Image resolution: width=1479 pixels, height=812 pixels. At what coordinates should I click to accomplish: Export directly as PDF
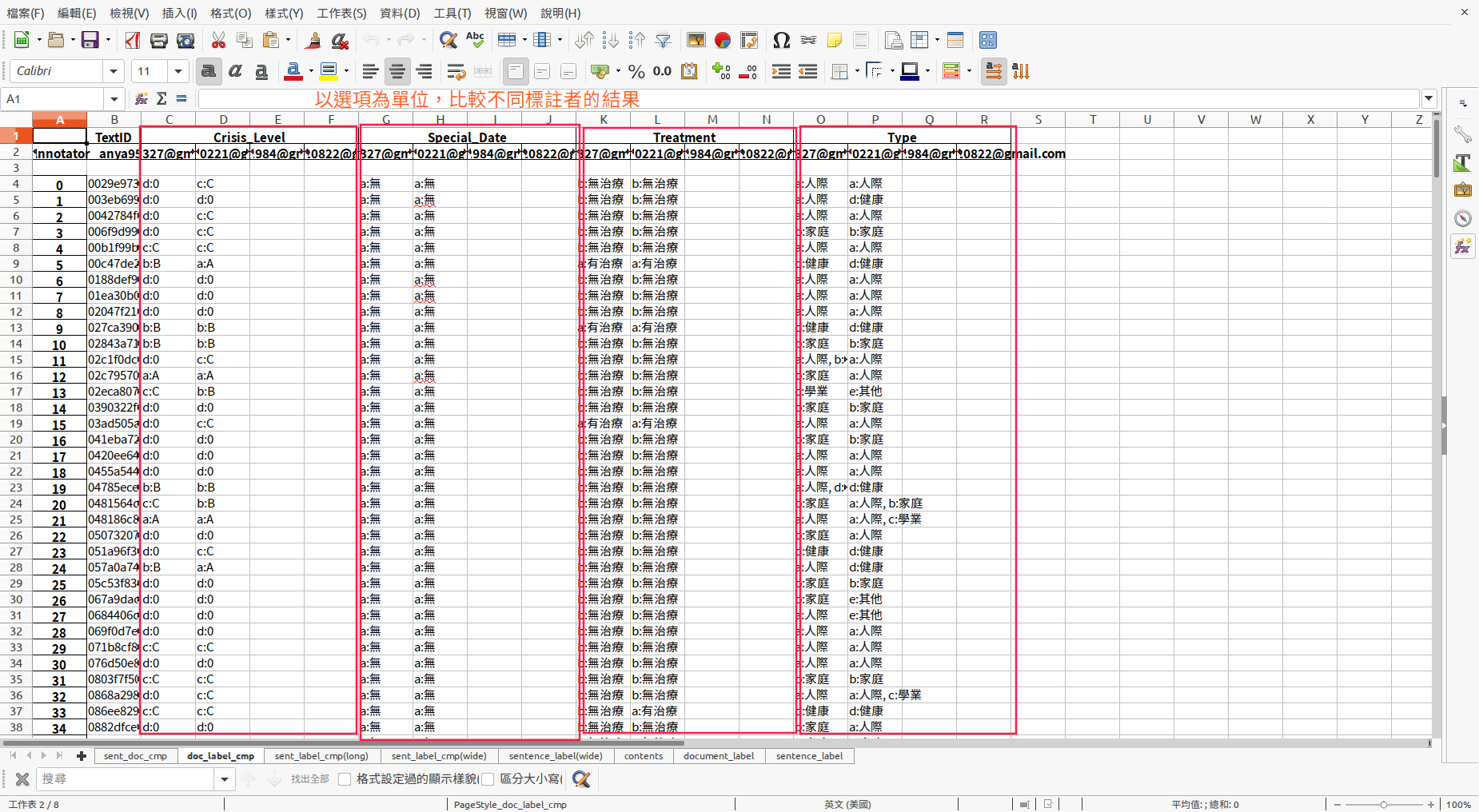click(x=133, y=40)
